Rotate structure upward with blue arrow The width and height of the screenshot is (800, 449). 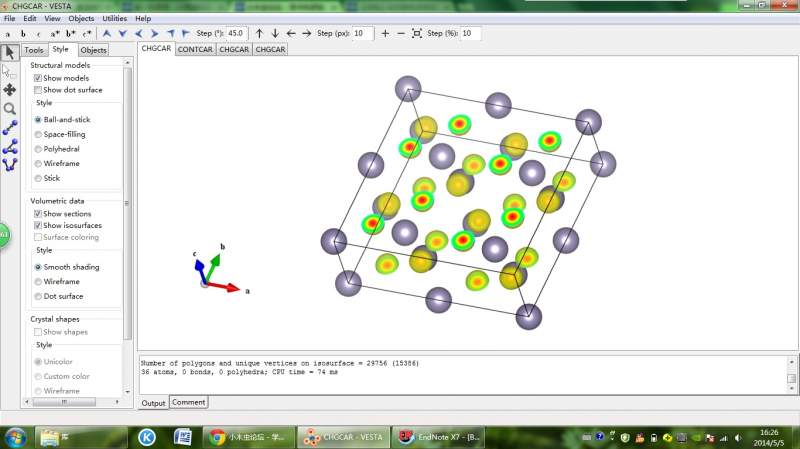pos(107,34)
